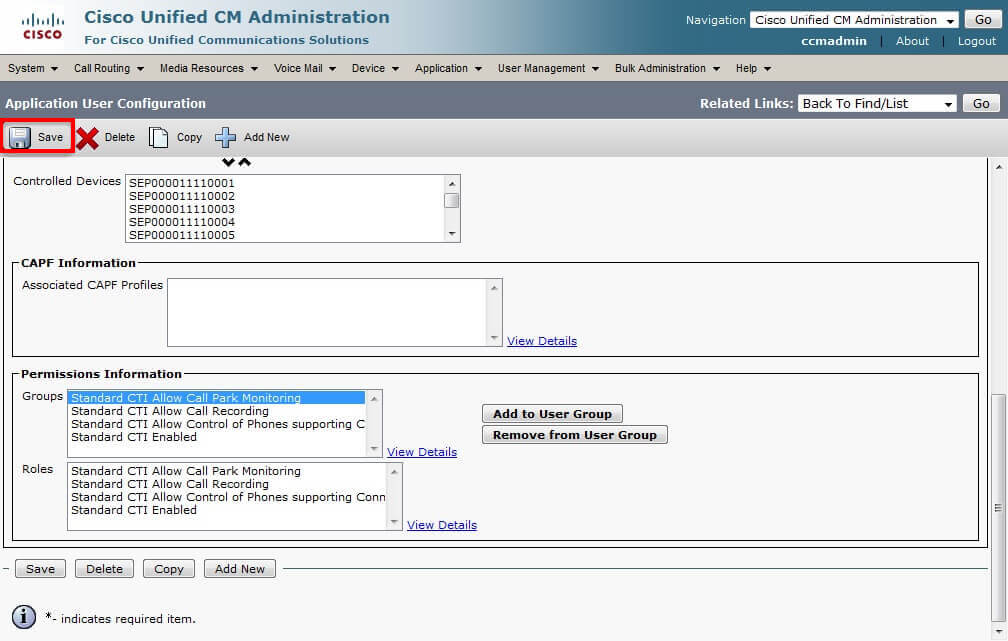Click the Delete text in top toolbar
This screenshot has height=641, width=1008.
(120, 138)
